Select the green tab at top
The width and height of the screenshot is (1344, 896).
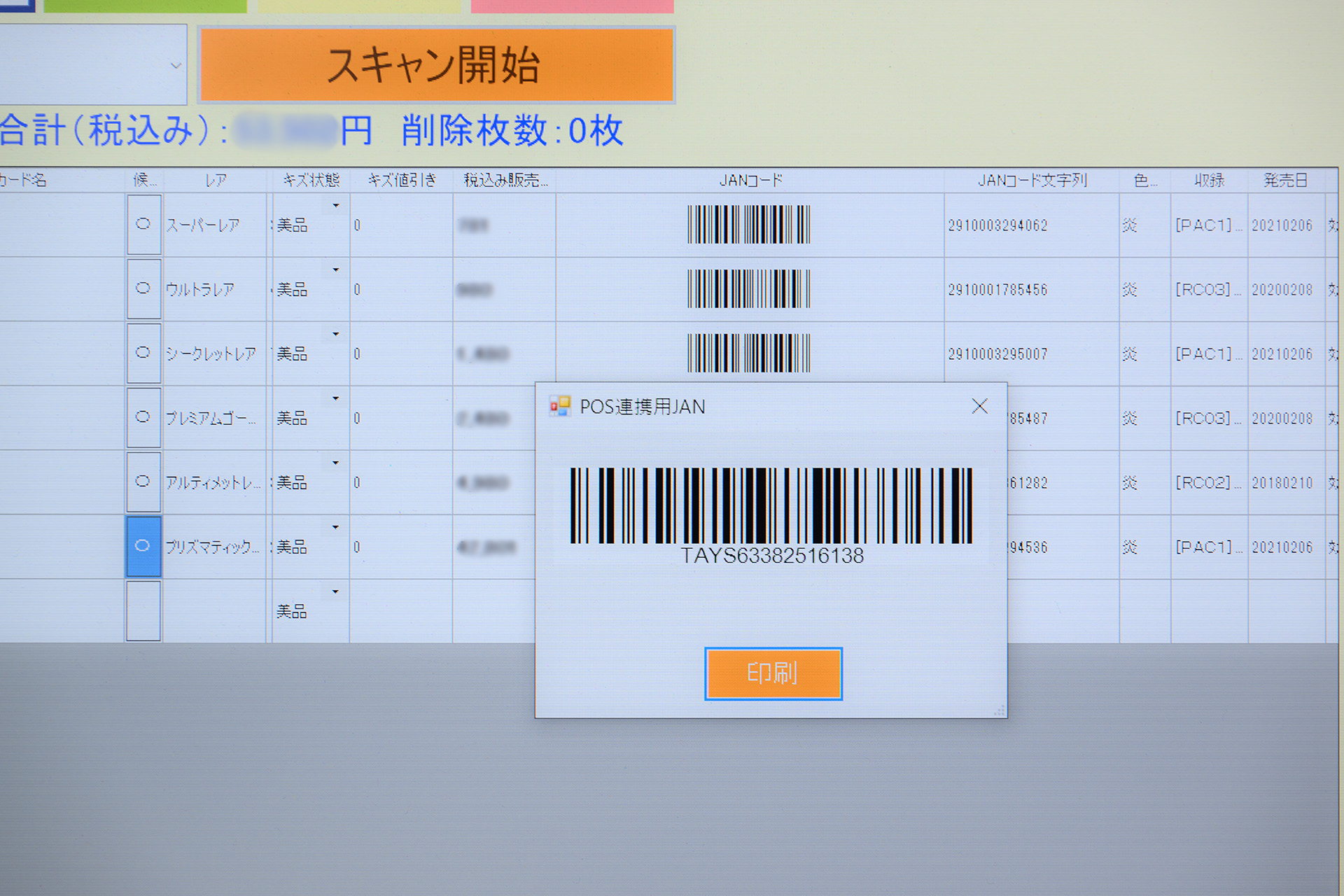[145, 6]
